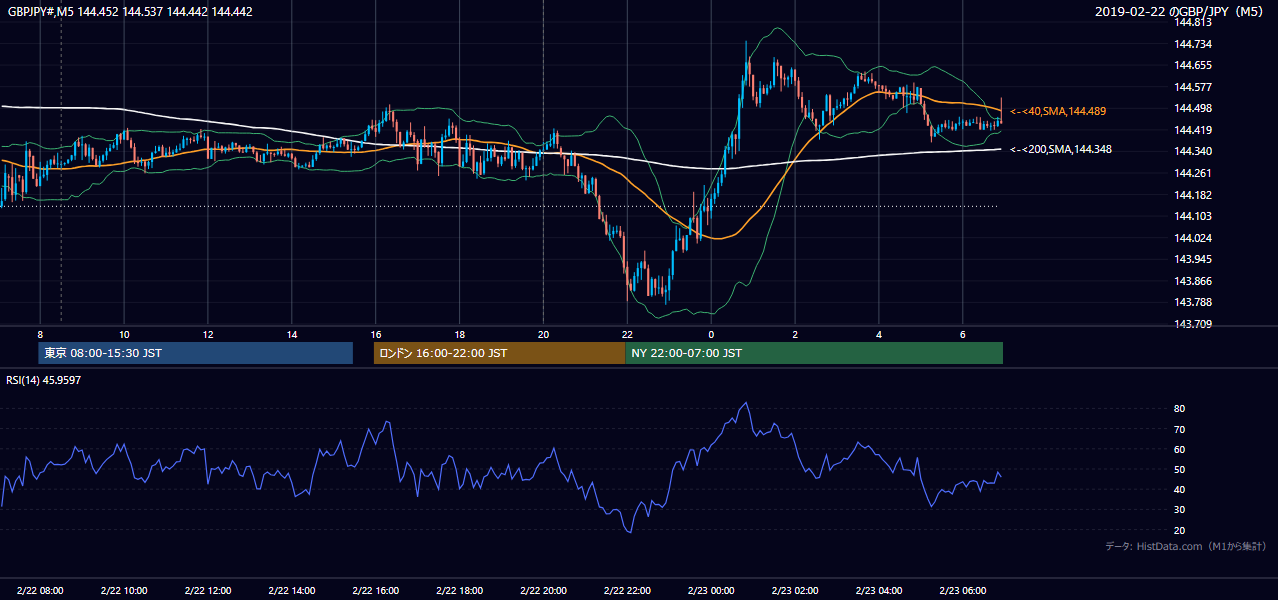Click the RSI 40 level label
1278x600 pixels.
(x=1179, y=489)
